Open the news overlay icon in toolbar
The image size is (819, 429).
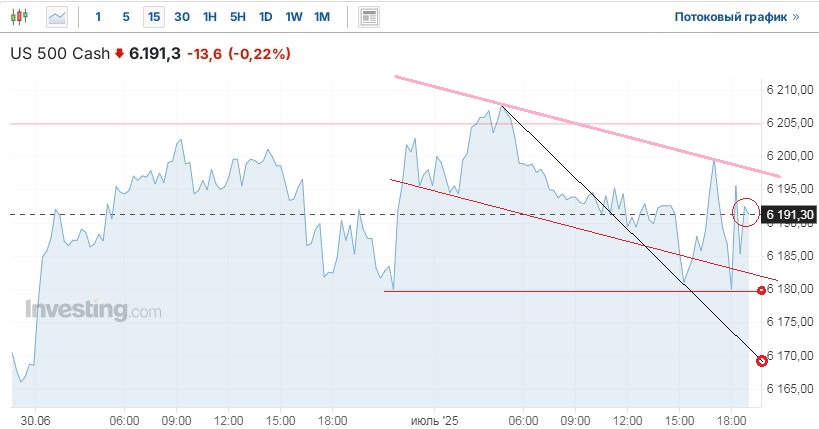(x=369, y=17)
